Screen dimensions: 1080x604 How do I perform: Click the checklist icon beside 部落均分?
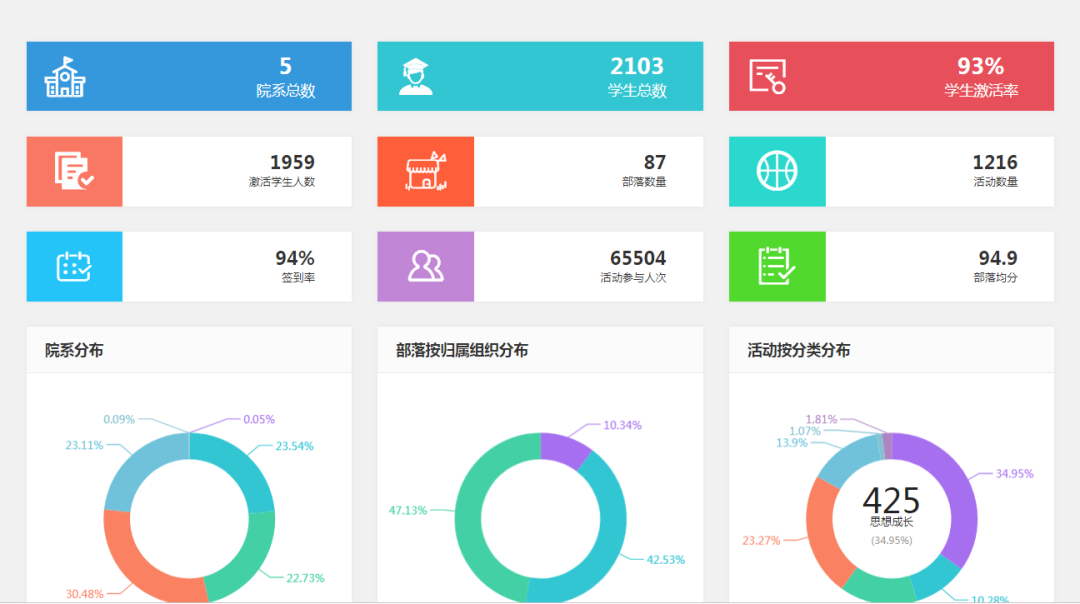pos(777,267)
